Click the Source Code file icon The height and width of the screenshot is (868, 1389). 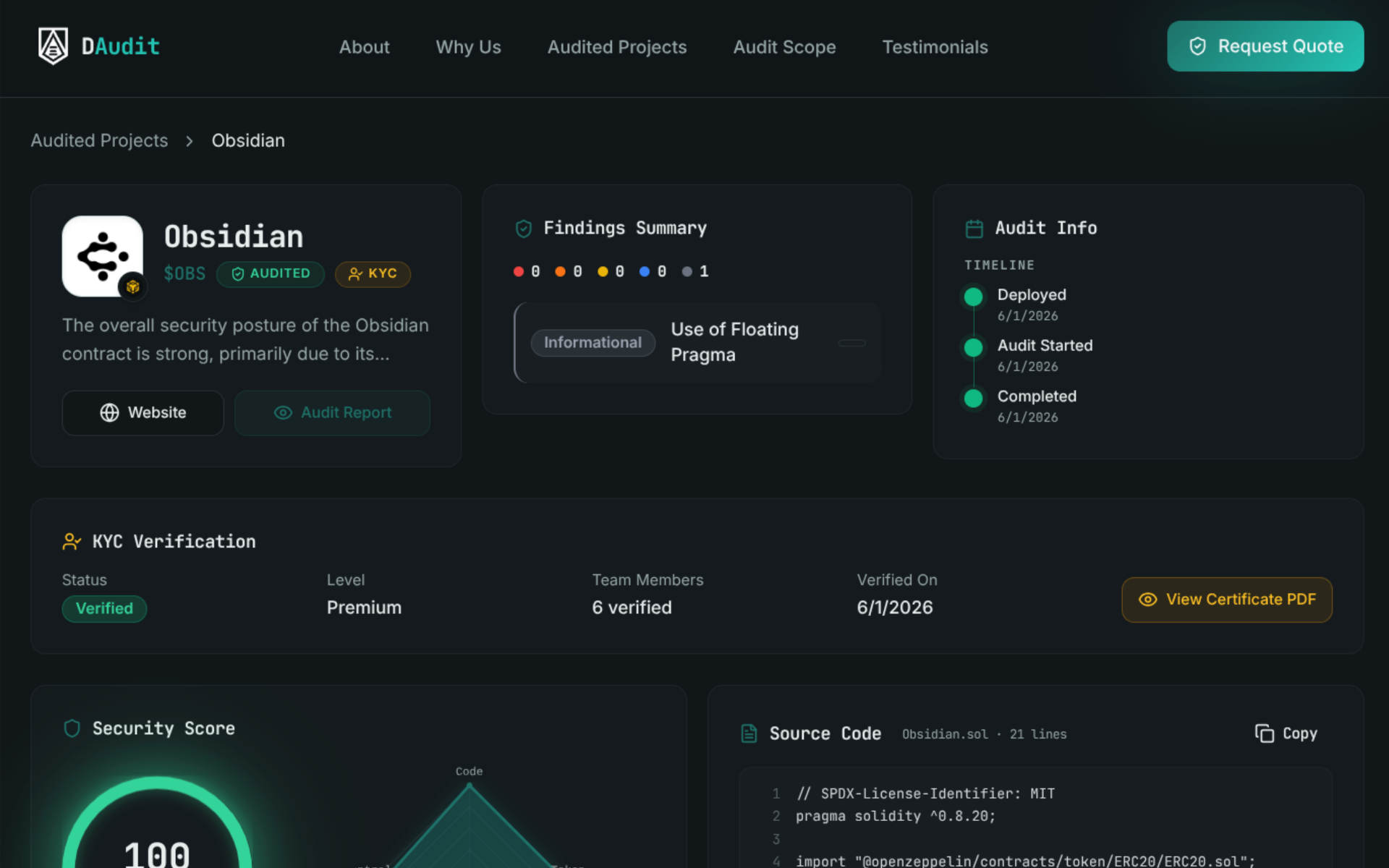(x=749, y=734)
